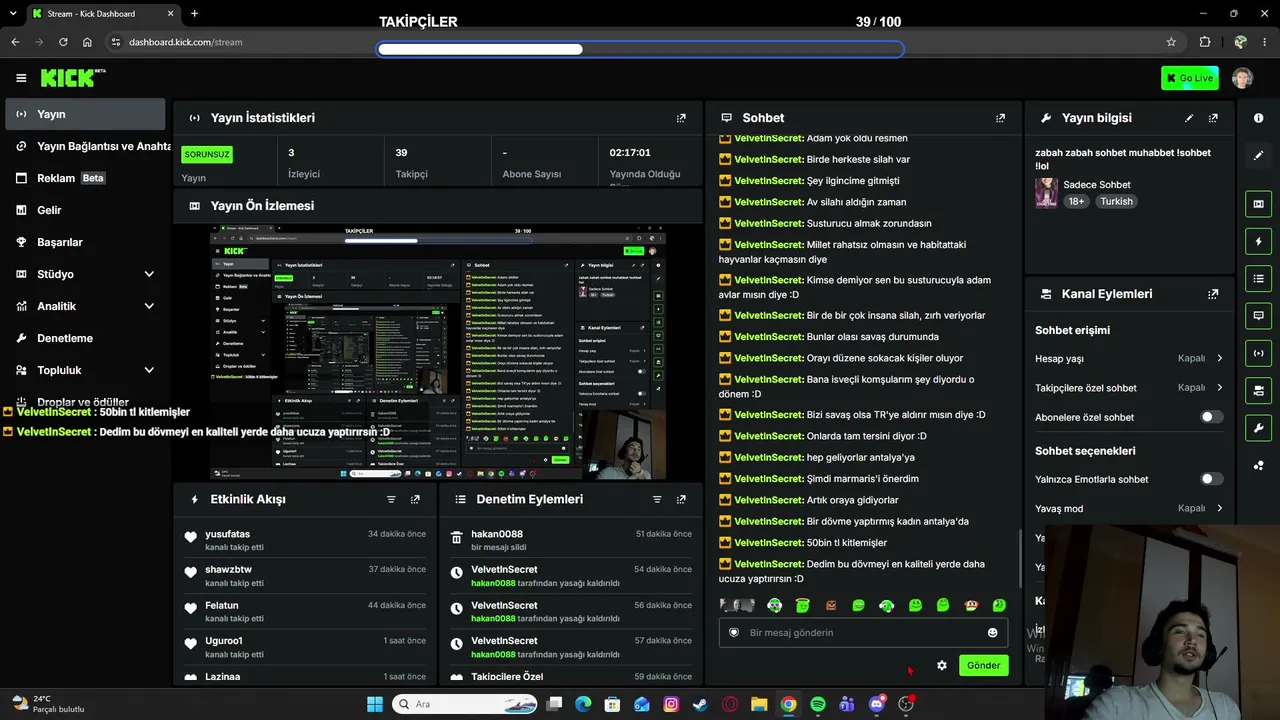Open Yavaş mod setting chevron
This screenshot has width=1280, height=720.
[1220, 508]
